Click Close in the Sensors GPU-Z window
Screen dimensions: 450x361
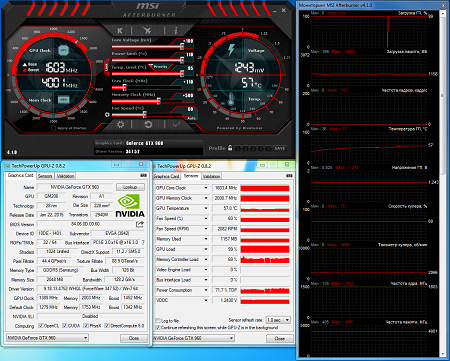tap(279, 338)
